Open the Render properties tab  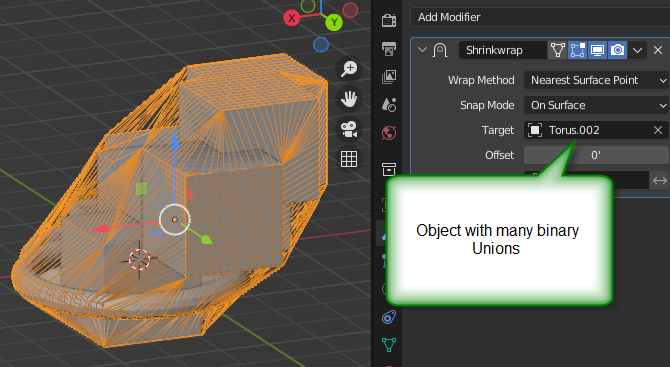click(x=389, y=20)
